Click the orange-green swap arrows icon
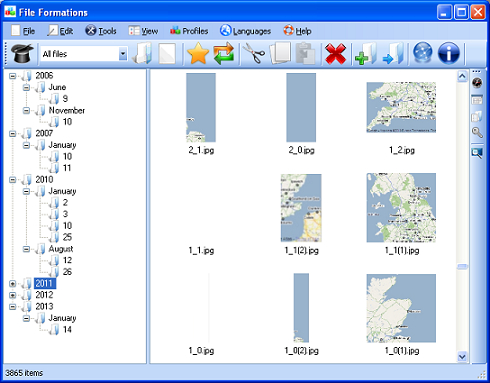 pyautogui.click(x=224, y=53)
